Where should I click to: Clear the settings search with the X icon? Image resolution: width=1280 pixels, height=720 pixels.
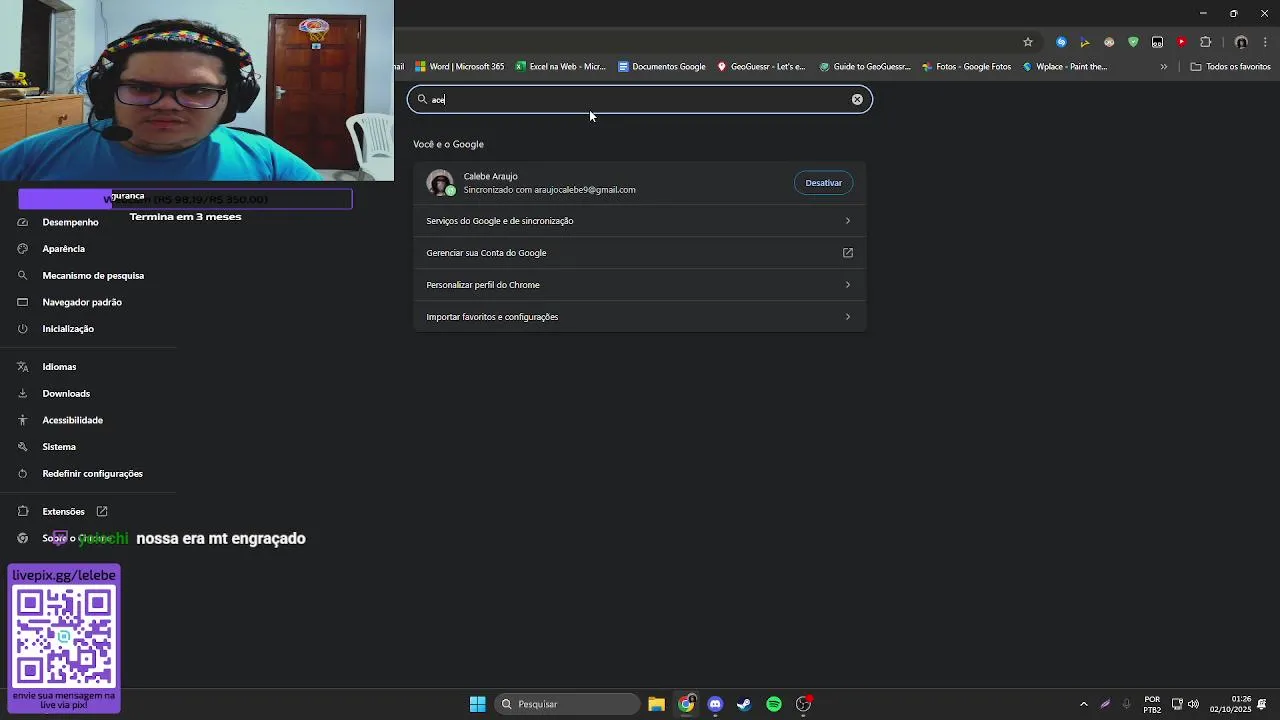pos(857,99)
